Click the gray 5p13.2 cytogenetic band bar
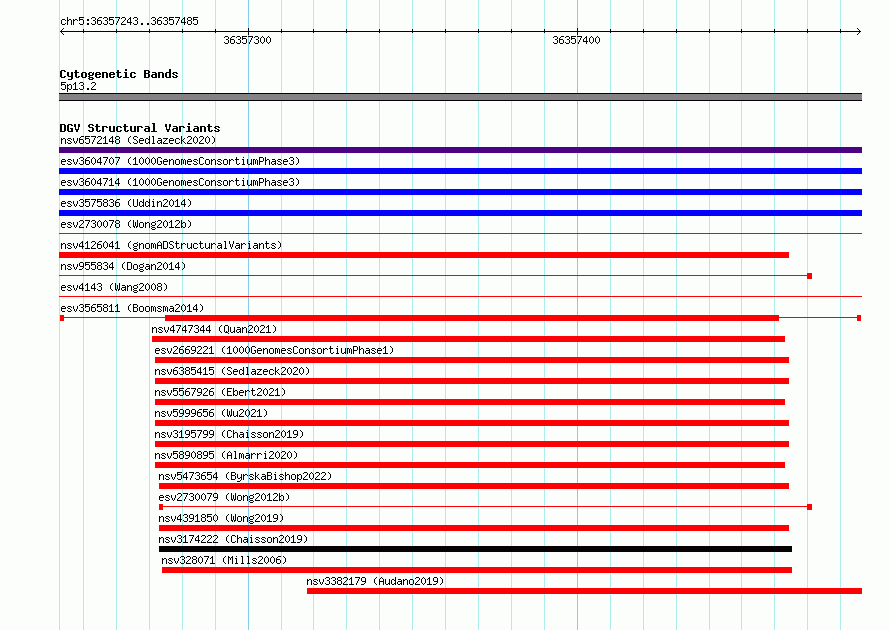This screenshot has height=630, width=890. (460, 97)
